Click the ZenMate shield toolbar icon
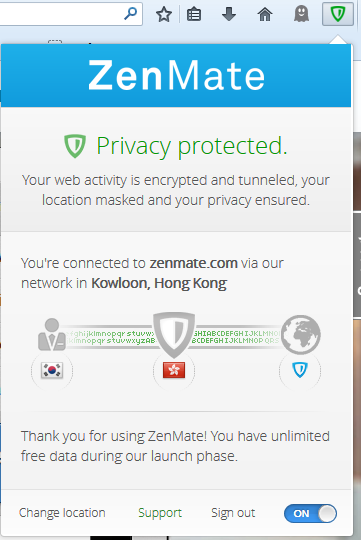Screen dimensions: 361x540 click(338, 14)
